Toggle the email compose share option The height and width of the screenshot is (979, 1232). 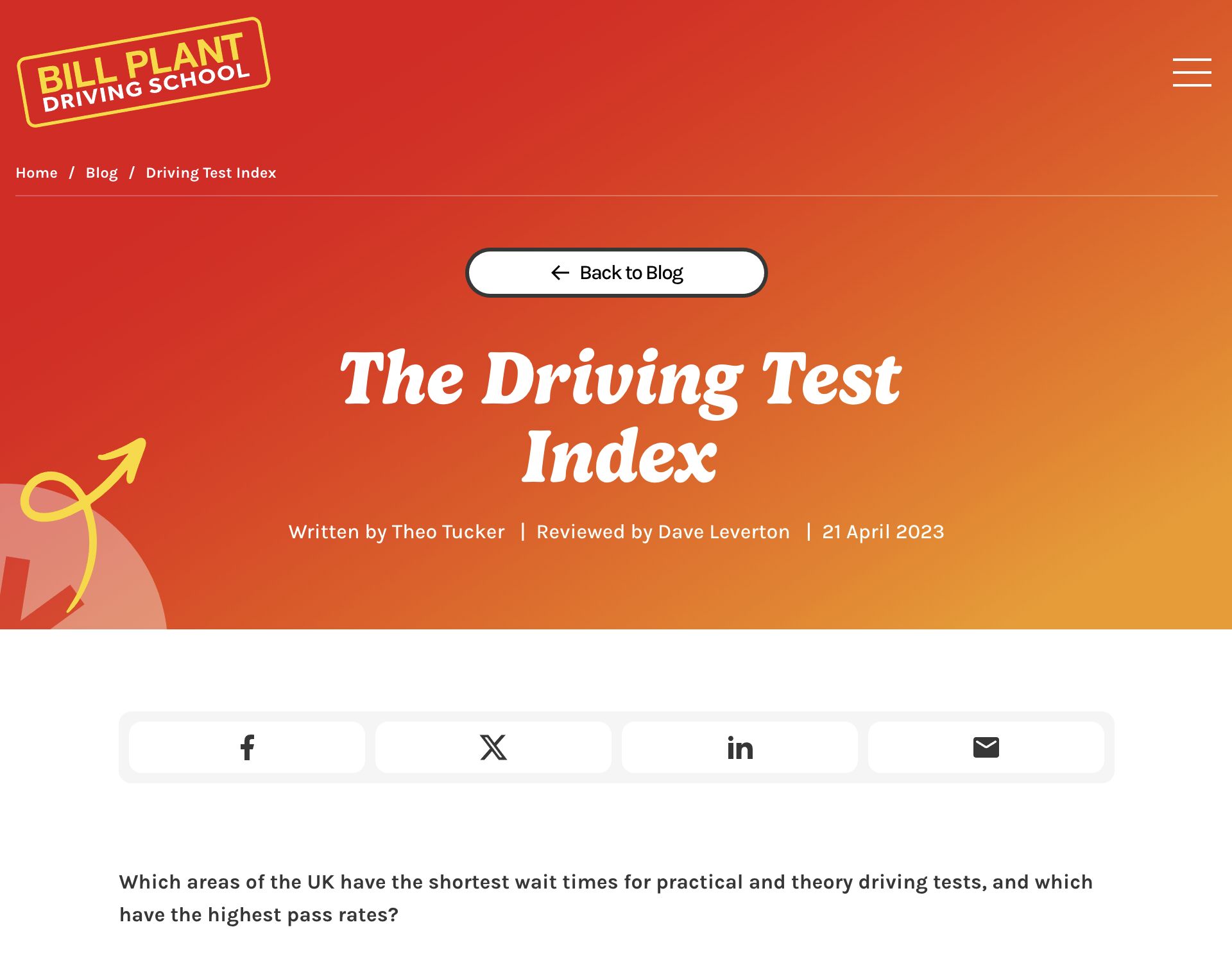click(x=986, y=747)
